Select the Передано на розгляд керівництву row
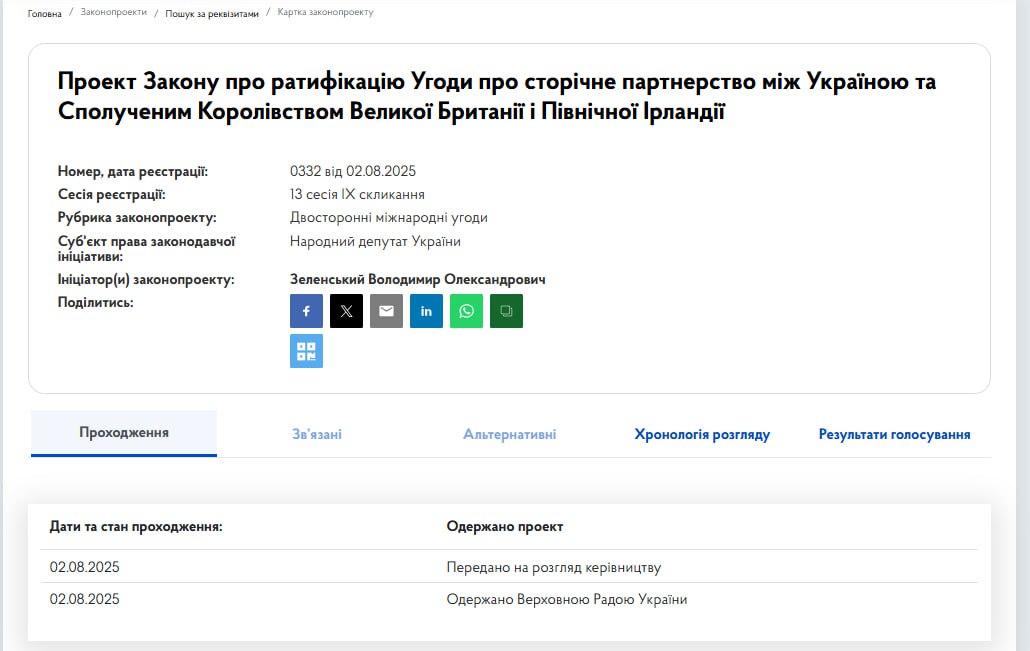Screen dimensions: 1030x651 click(553, 568)
